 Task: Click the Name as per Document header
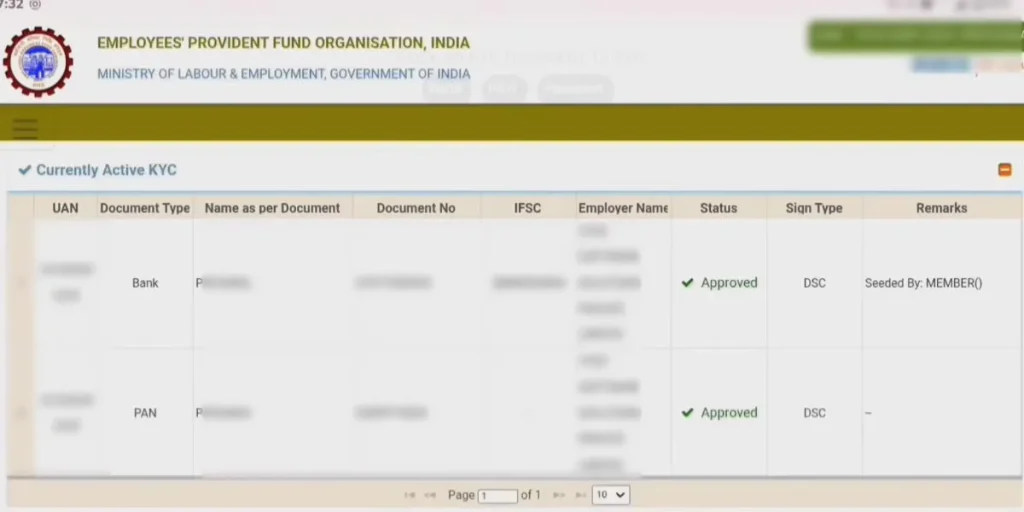[x=272, y=208]
